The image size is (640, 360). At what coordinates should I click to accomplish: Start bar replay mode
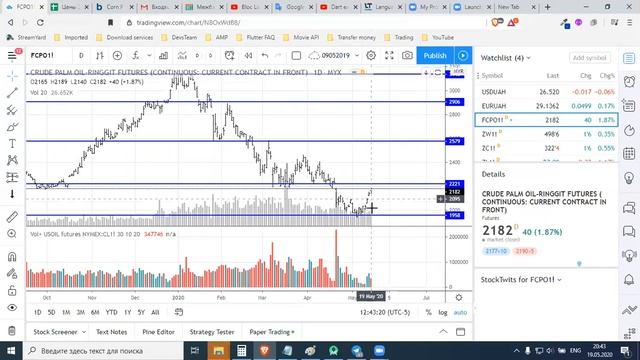pyautogui.click(x=248, y=56)
